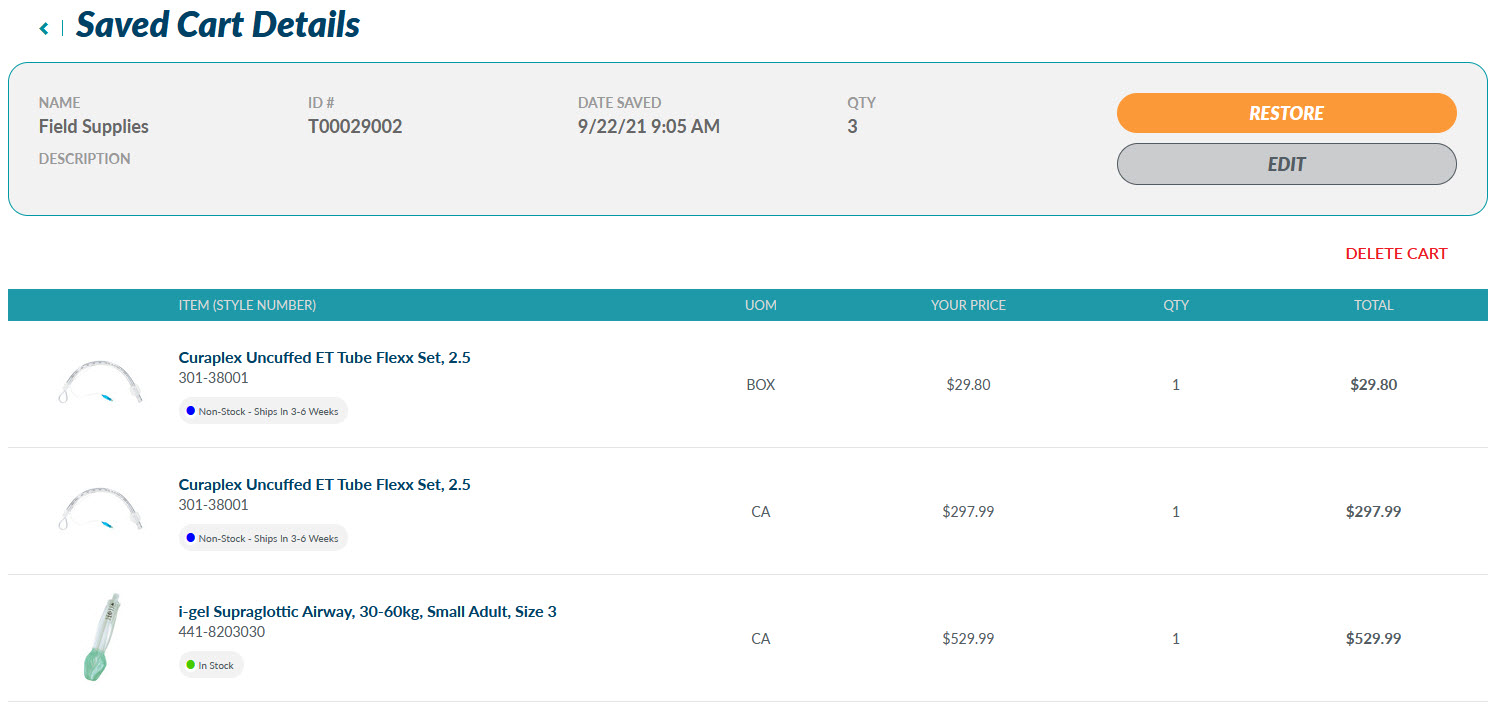Viewport: 1497px width, 724px height.
Task: Click the $529.99 total for i-gel row
Action: [x=1373, y=638]
